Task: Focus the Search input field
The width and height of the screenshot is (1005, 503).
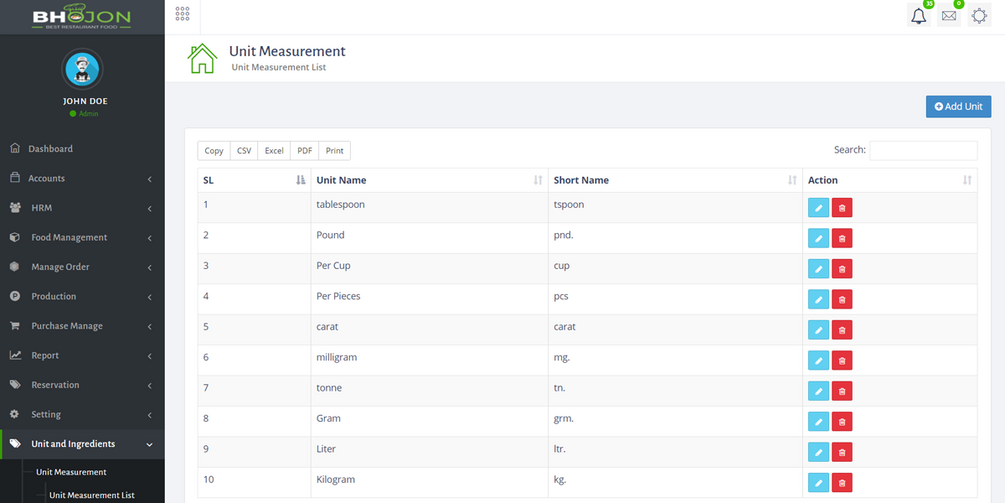Action: coord(923,150)
